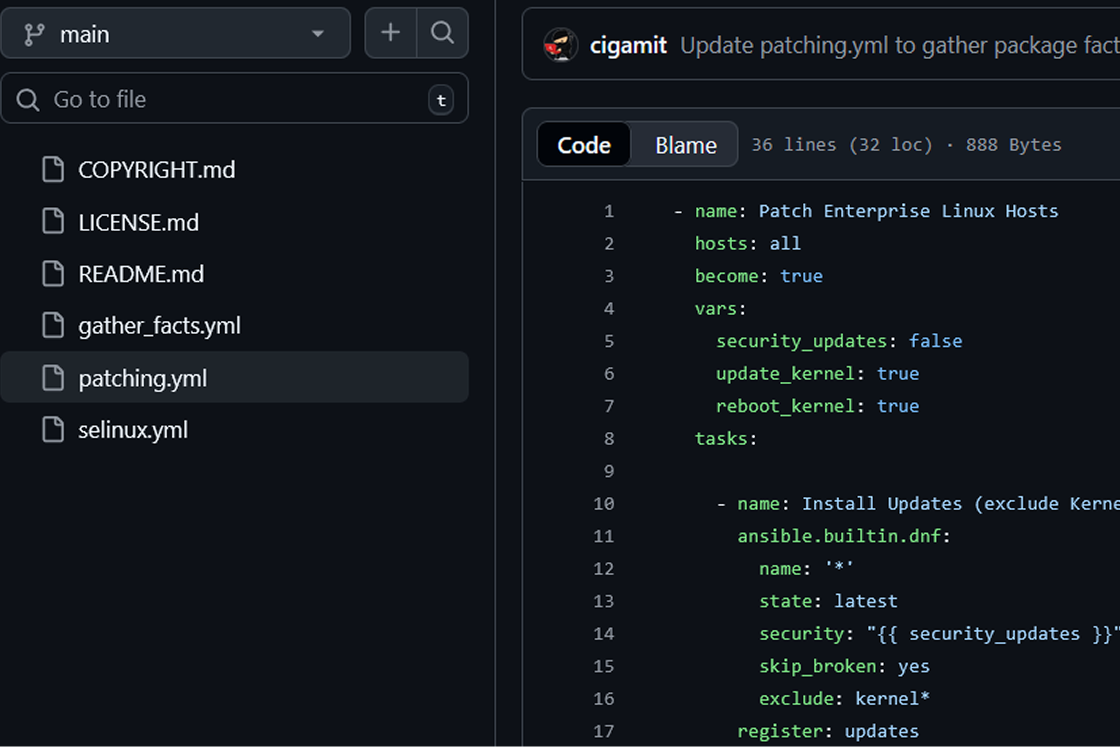Click the file icon beside LICENSE.md
This screenshot has width=1120, height=747.
[x=53, y=222]
